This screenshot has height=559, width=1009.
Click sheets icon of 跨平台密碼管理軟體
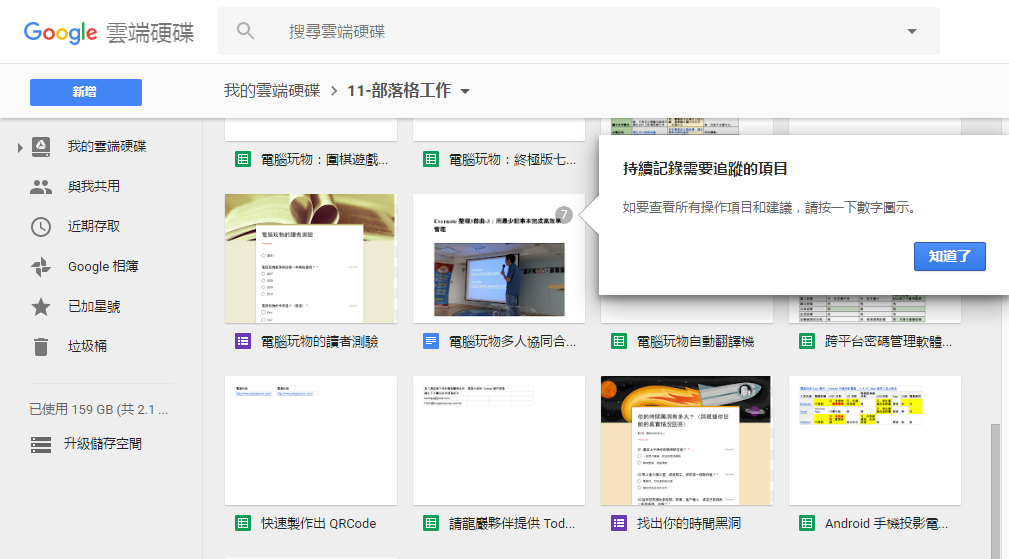coord(806,341)
